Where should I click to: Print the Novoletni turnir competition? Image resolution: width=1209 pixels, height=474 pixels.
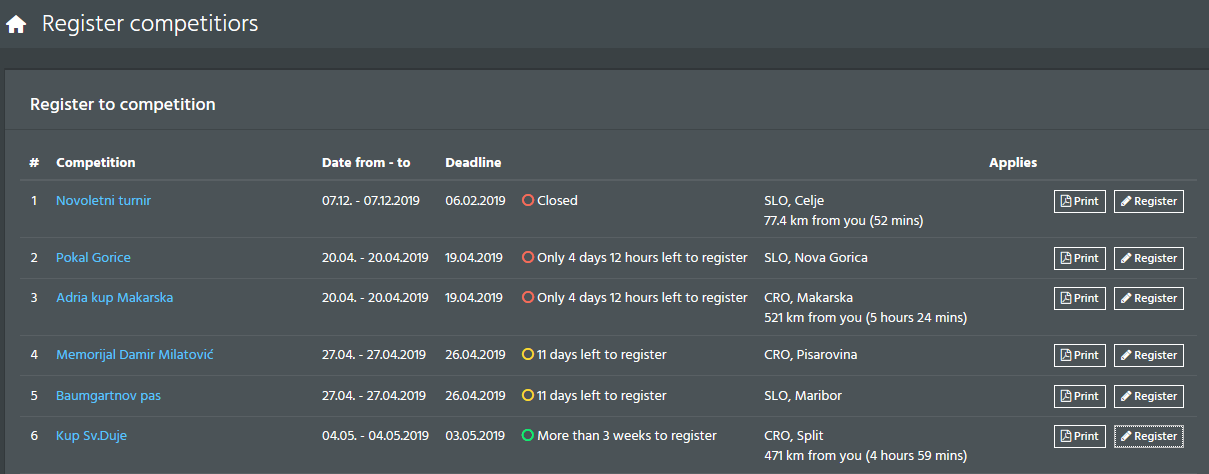(x=1079, y=201)
